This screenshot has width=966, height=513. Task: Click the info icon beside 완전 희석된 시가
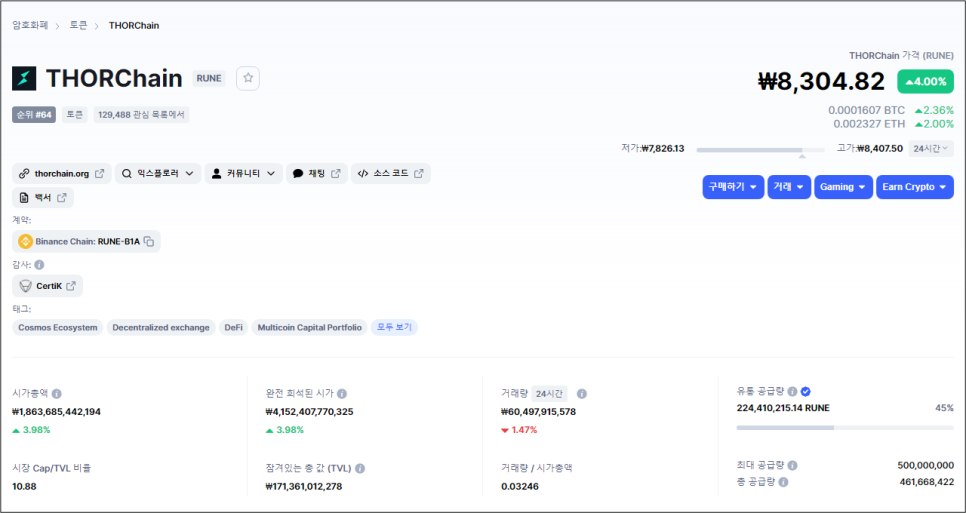(342, 394)
